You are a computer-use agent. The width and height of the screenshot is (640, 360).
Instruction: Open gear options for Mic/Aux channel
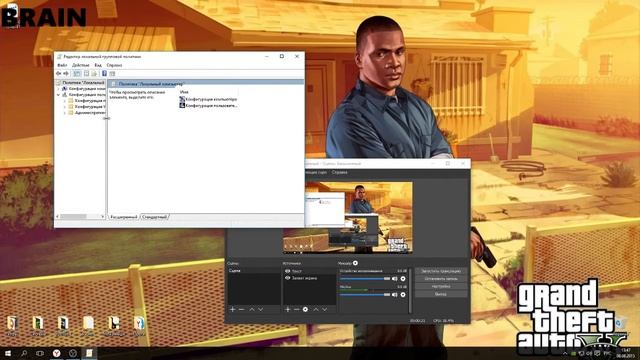(x=403, y=294)
